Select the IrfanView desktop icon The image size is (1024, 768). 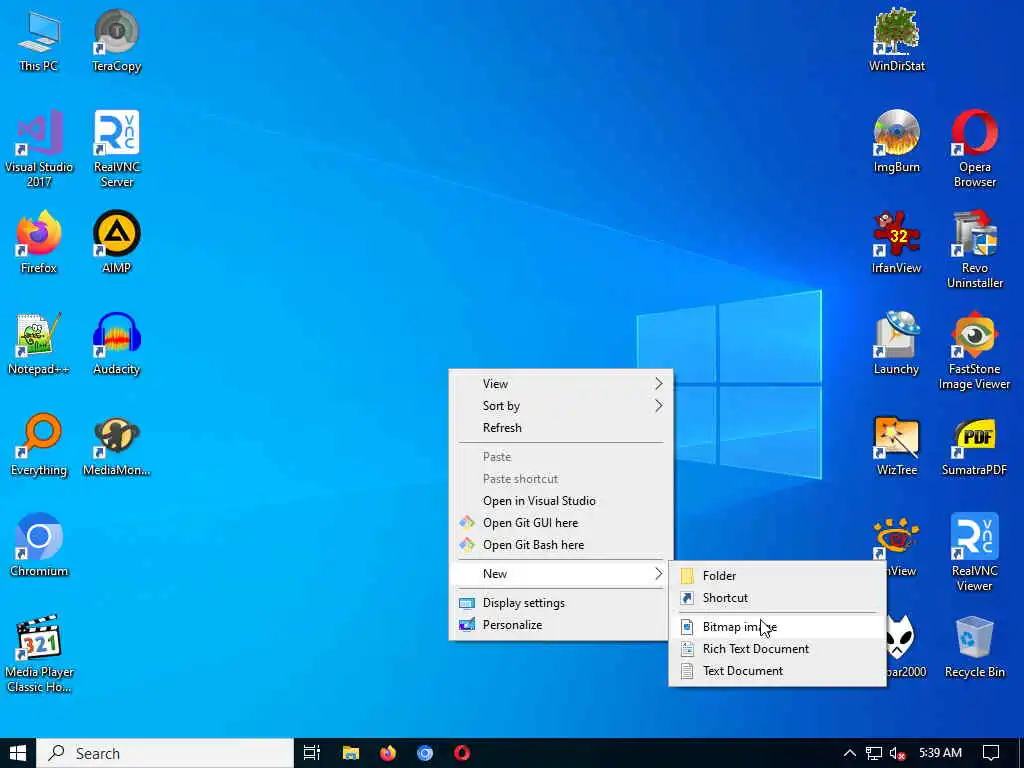tap(897, 242)
